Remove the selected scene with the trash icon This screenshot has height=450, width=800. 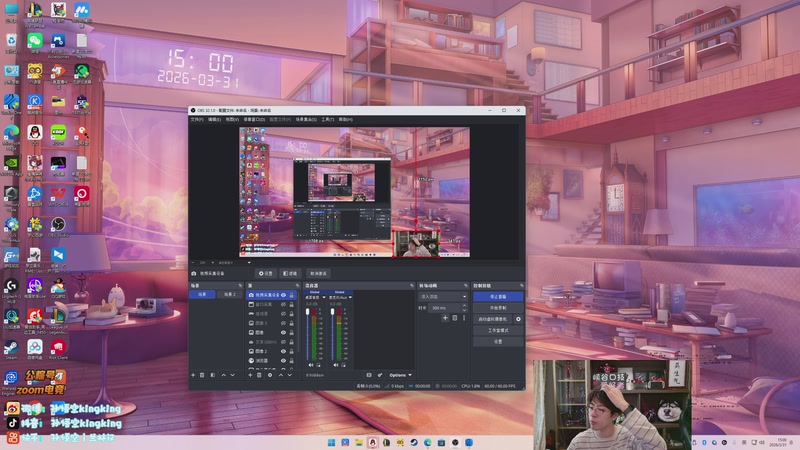[202, 375]
